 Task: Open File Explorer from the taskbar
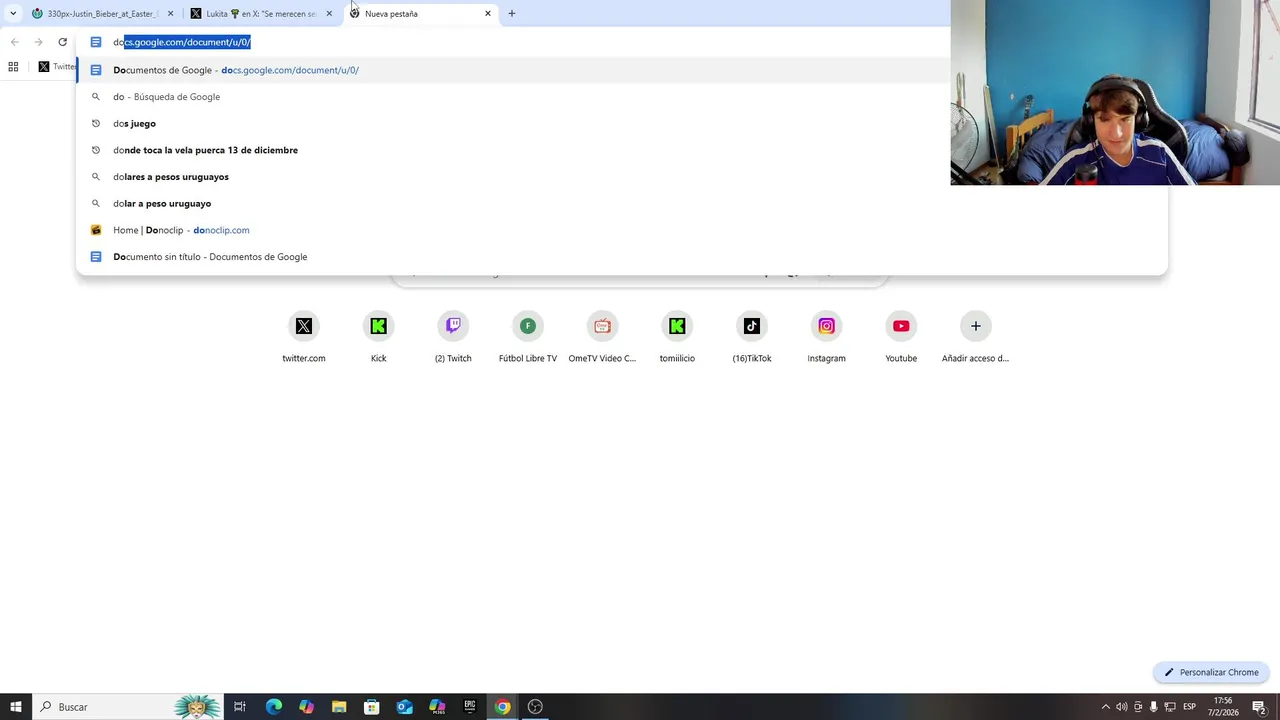coord(339,707)
